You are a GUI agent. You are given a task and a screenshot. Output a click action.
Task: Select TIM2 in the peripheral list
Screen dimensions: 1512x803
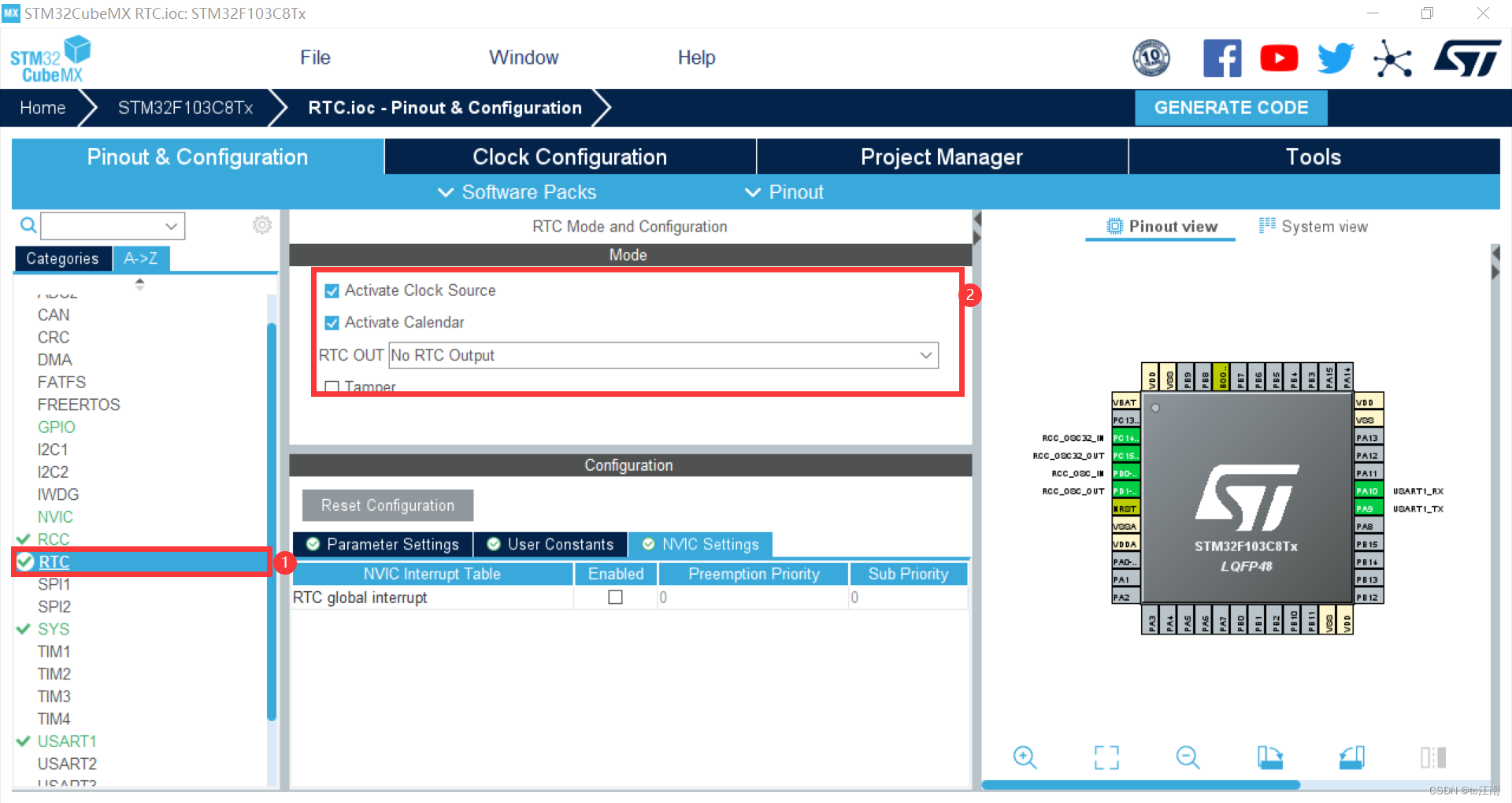click(x=54, y=674)
